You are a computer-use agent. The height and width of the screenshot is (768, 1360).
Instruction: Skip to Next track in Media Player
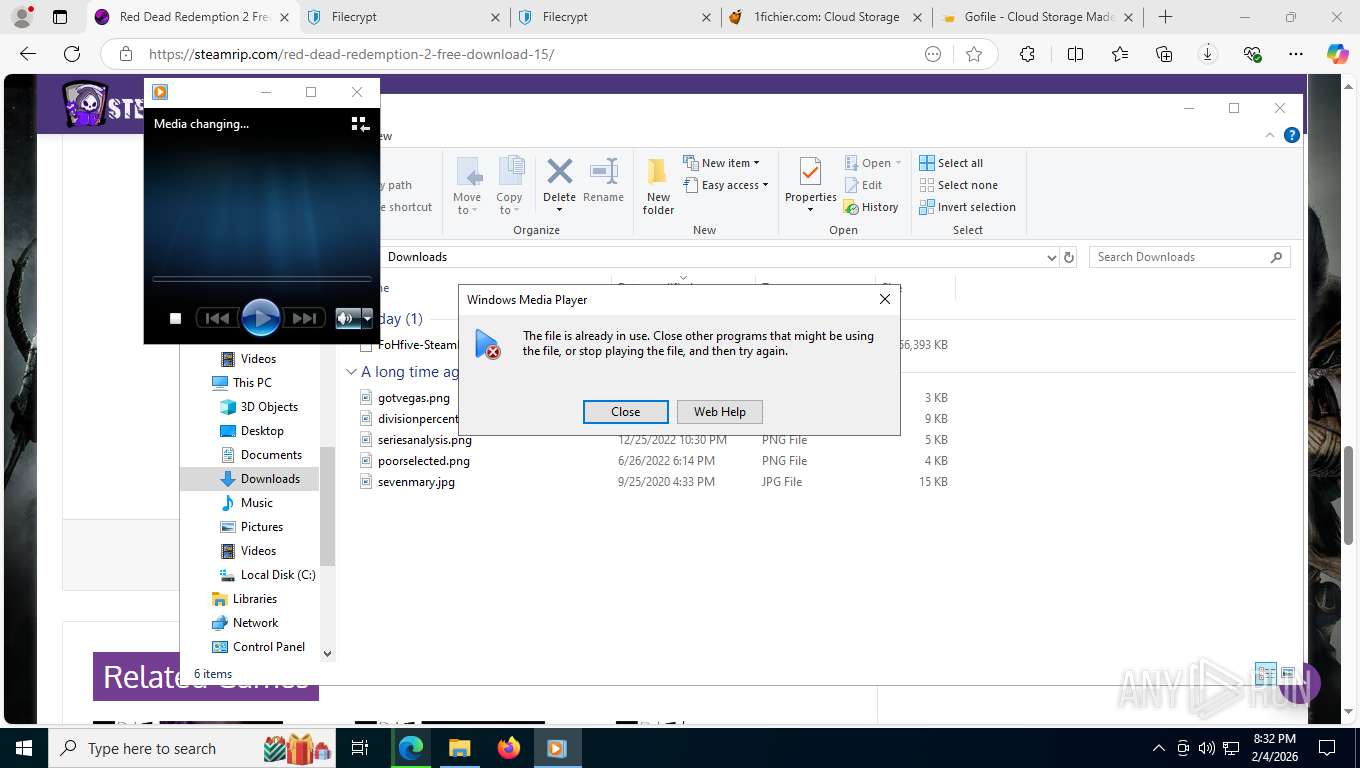[x=304, y=318]
